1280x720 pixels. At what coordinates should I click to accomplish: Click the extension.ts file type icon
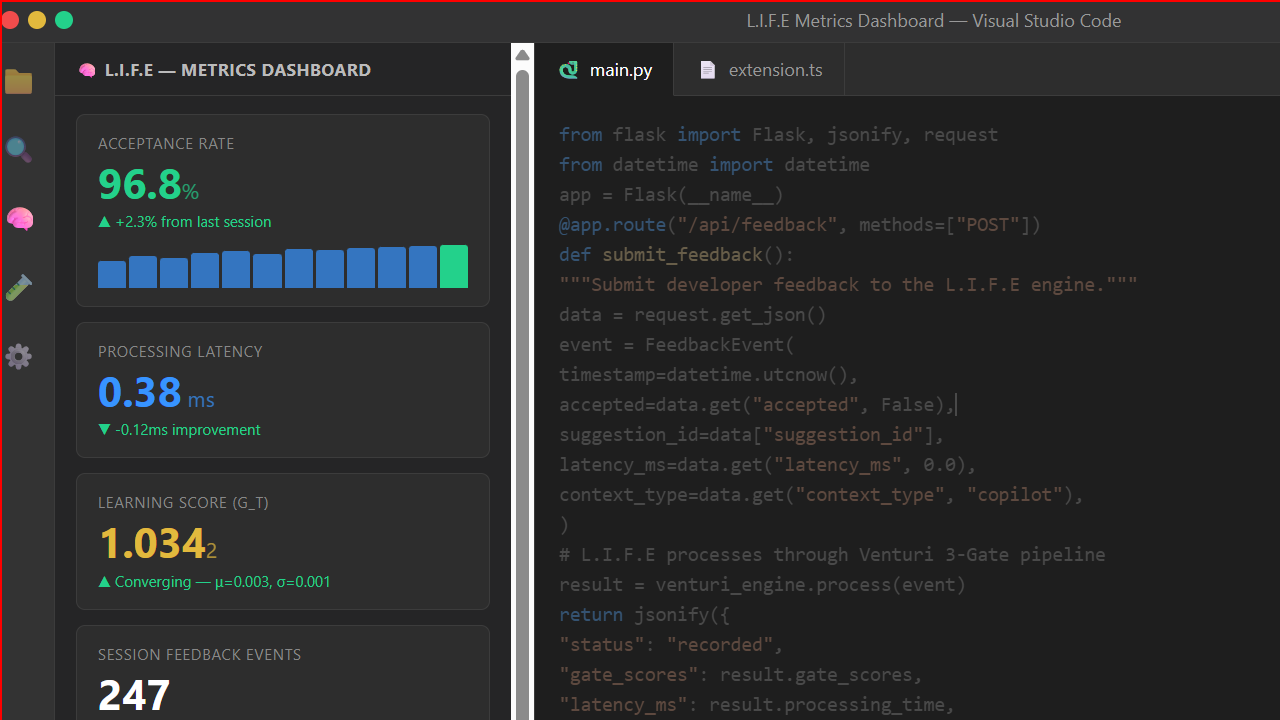pyautogui.click(x=708, y=70)
